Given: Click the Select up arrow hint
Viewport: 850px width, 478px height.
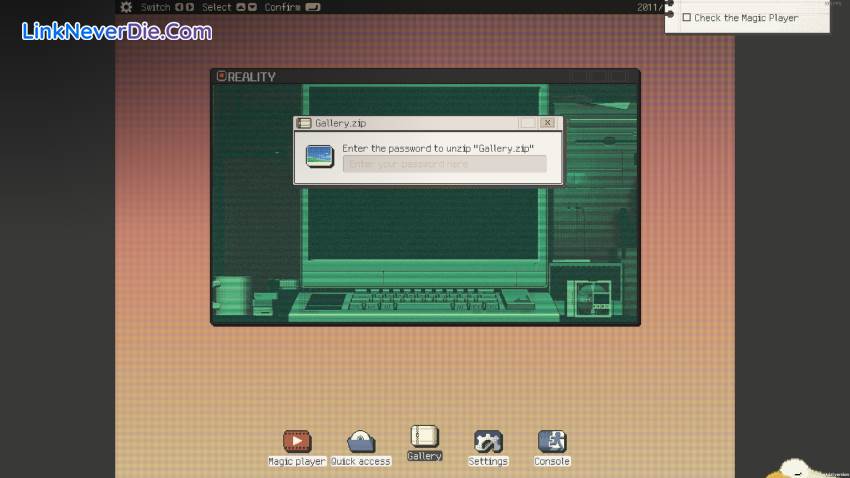Looking at the screenshot, I should pyautogui.click(x=240, y=7).
